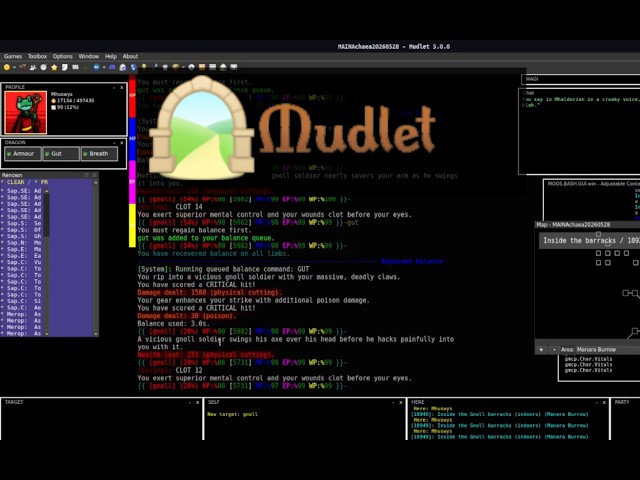Click the Connect icon in the toolbar
This screenshot has height=480, width=640.
[x=7, y=67]
